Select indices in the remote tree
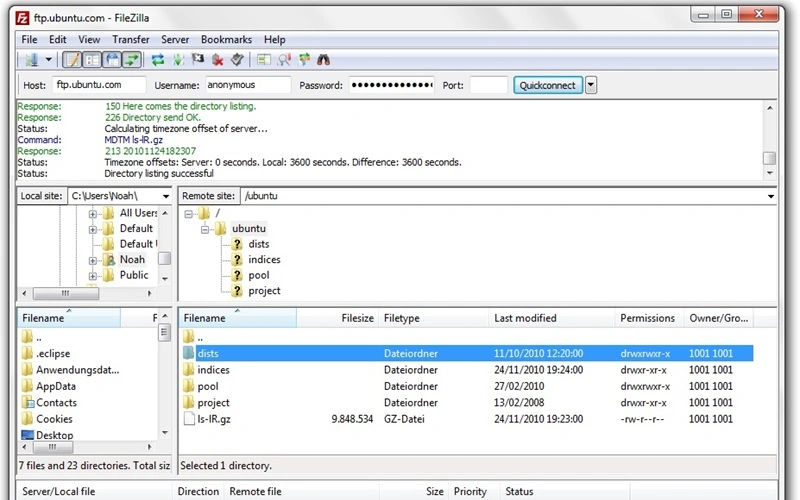800x500 pixels. (264, 260)
